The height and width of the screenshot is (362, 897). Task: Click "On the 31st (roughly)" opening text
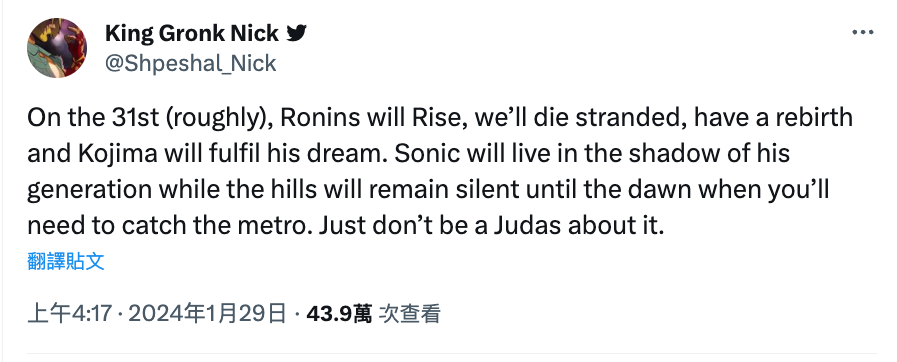(149, 118)
